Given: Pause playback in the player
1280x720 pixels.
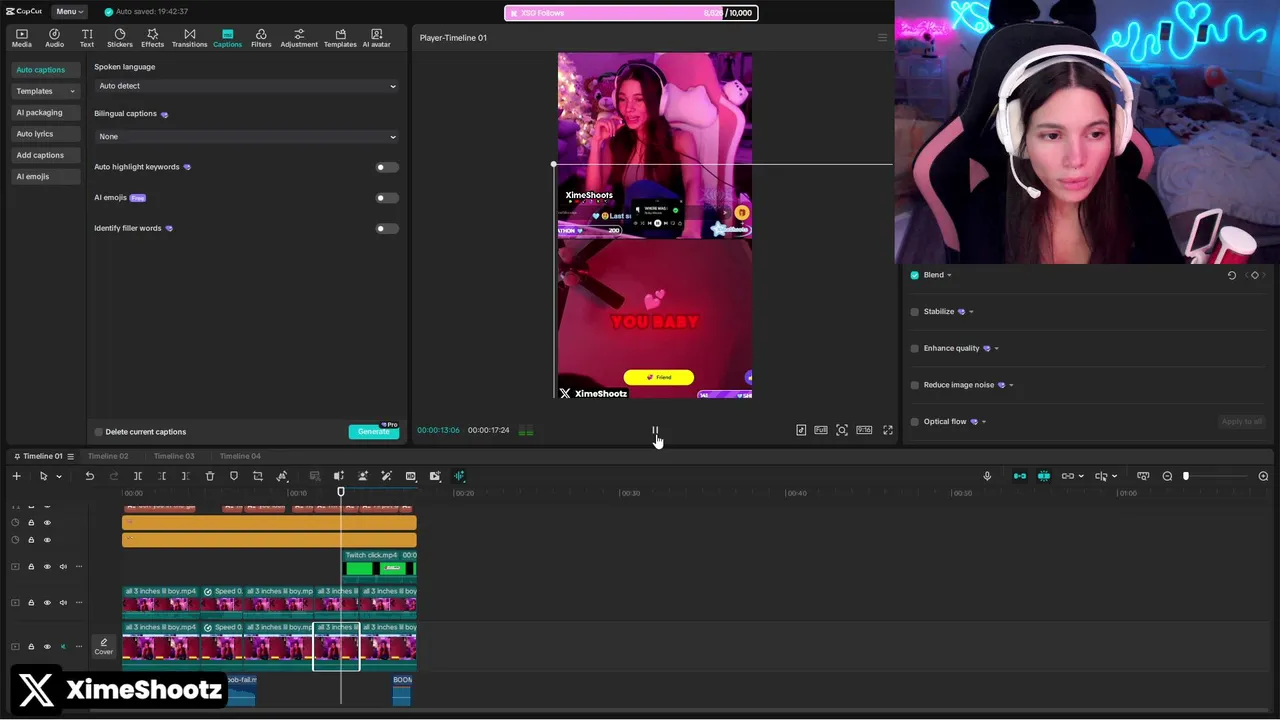Looking at the screenshot, I should 655,431.
